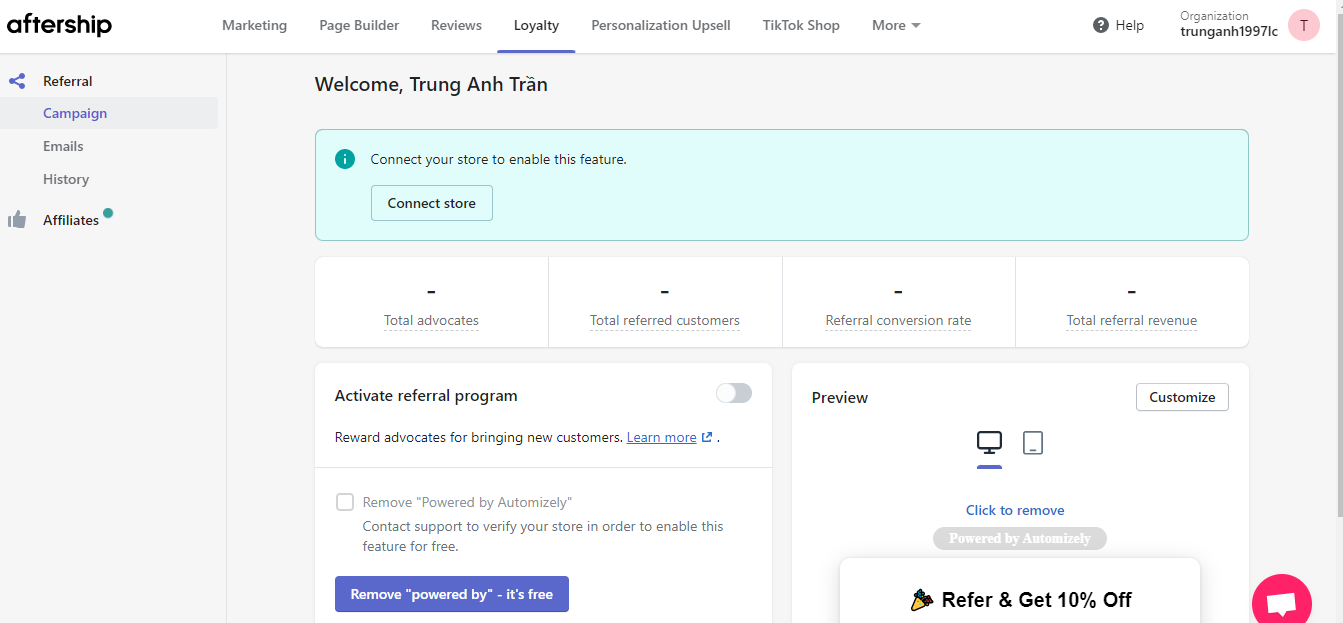Screen dimensions: 1343x623
Task: Open the Marketing tab
Action: [x=254, y=25]
